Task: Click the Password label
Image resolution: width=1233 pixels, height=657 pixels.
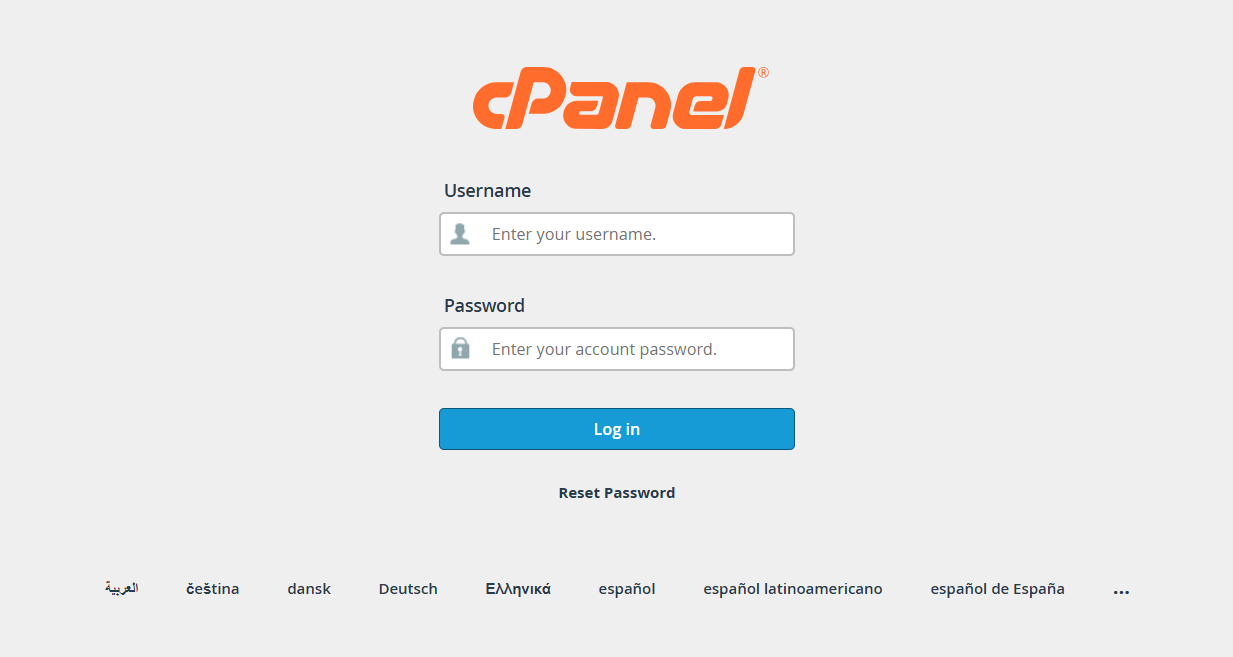Action: click(x=484, y=305)
